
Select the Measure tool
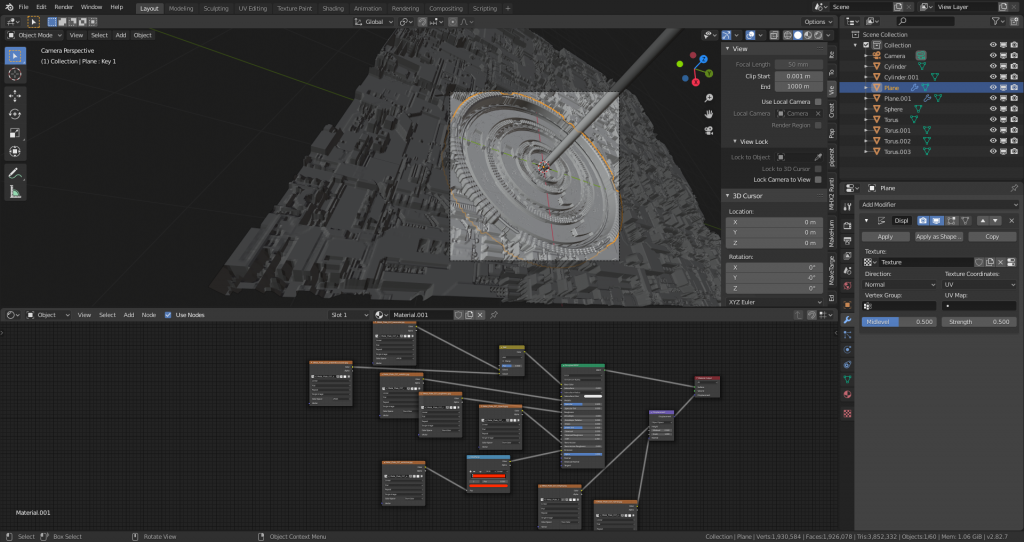coord(15,192)
